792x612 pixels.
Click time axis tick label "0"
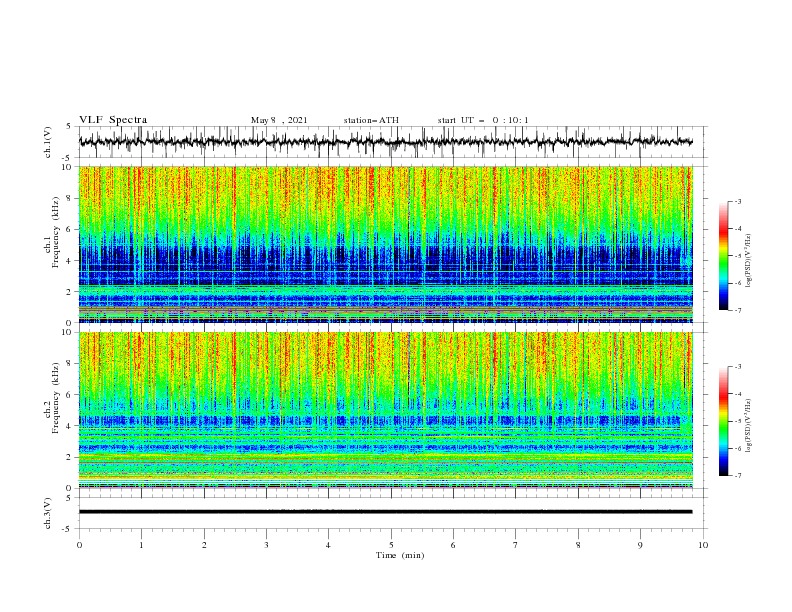pyautogui.click(x=79, y=545)
